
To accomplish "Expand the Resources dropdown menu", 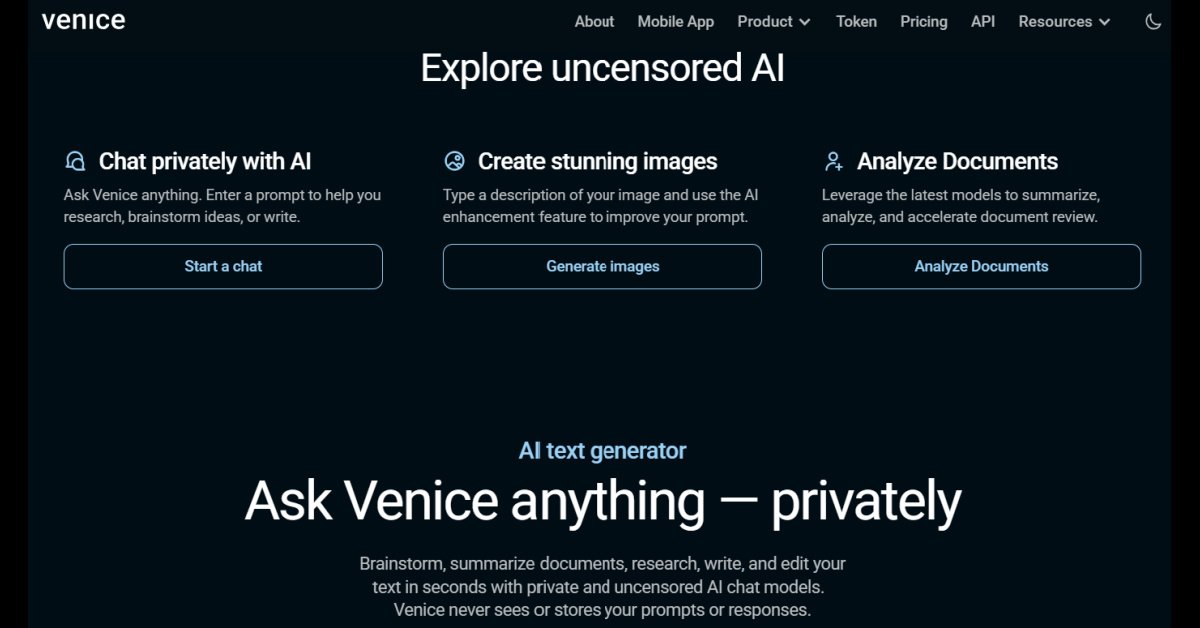I will click(1063, 21).
